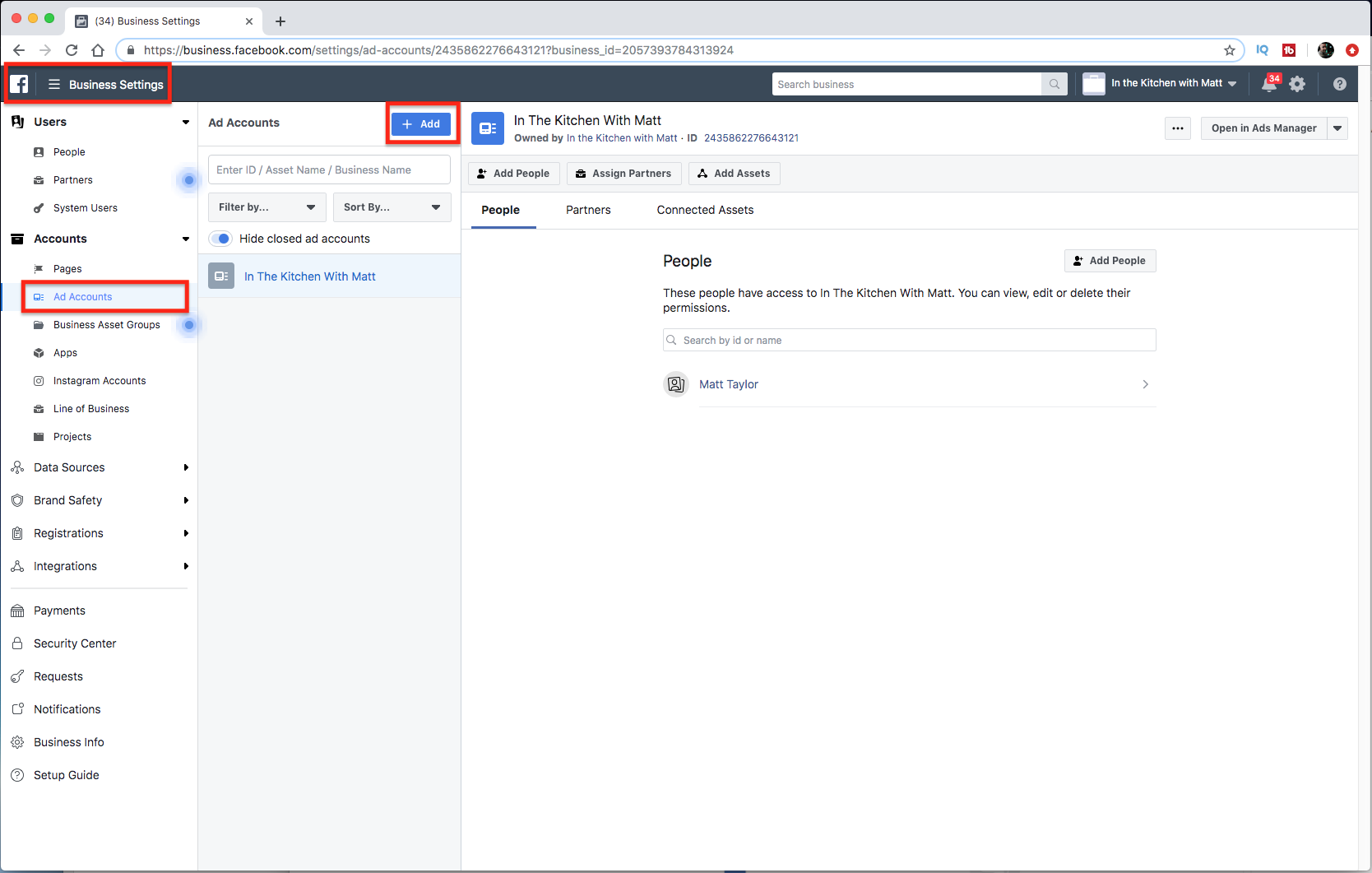Click Matt Taylor's profile avatar icon
The image size is (1372, 873).
tap(676, 384)
